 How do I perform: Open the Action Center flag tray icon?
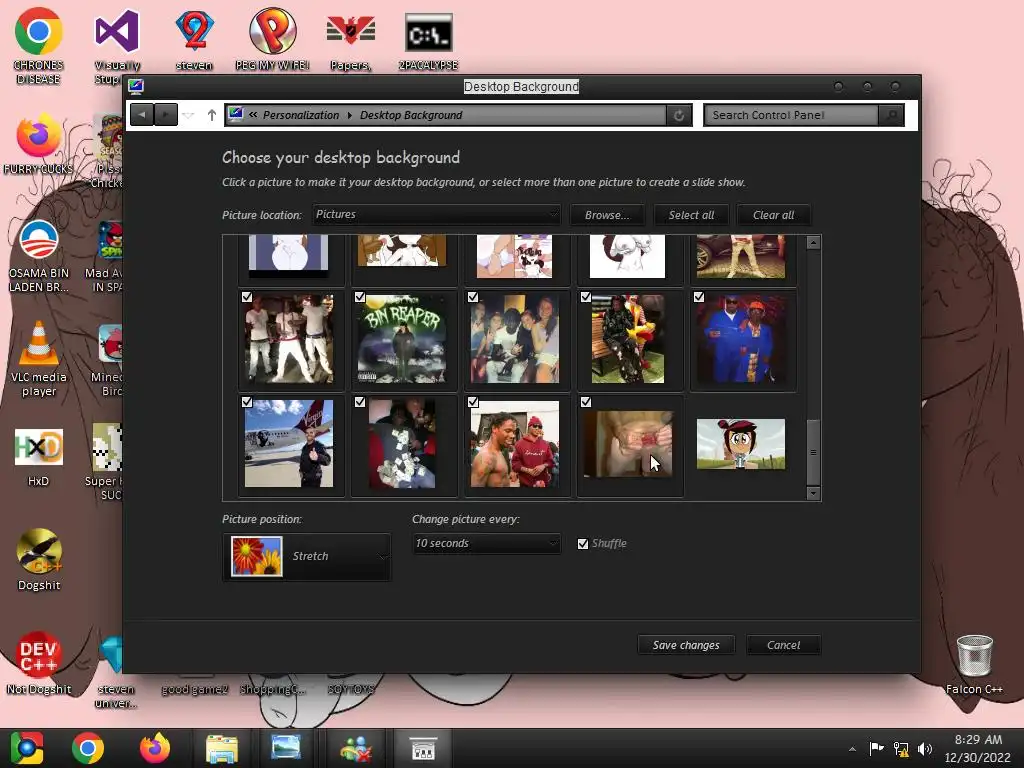coord(876,749)
